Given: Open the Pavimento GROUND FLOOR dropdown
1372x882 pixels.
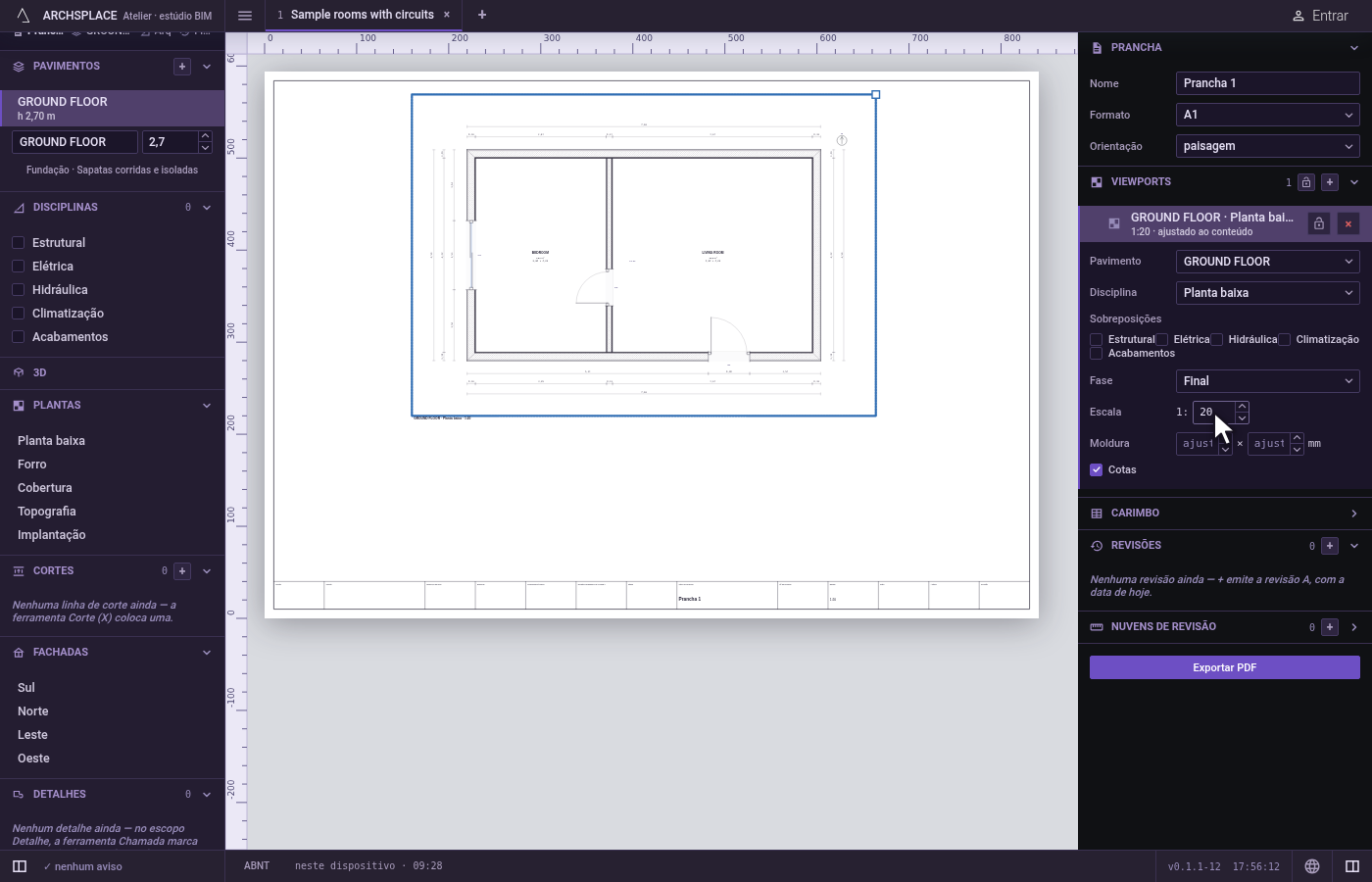Looking at the screenshot, I should click(x=1267, y=262).
